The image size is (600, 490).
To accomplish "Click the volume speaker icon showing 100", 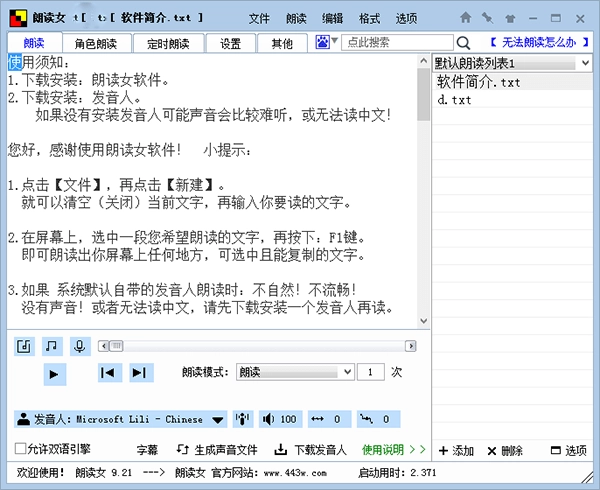I will click(x=279, y=419).
